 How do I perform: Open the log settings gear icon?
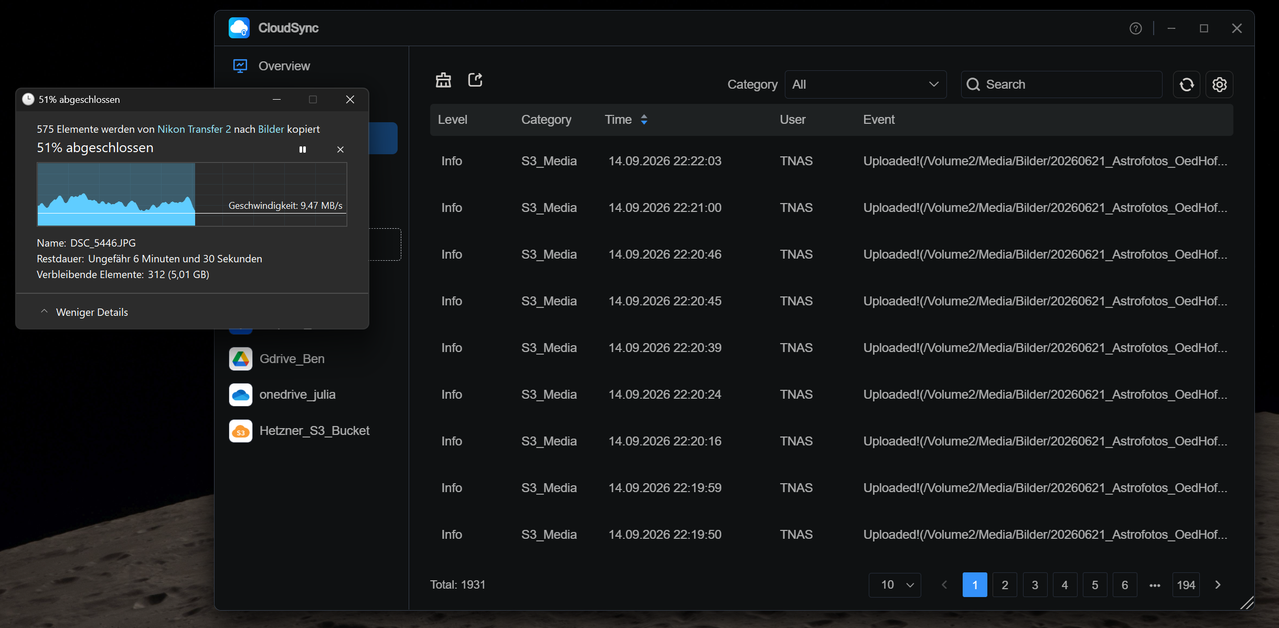[x=1219, y=85]
